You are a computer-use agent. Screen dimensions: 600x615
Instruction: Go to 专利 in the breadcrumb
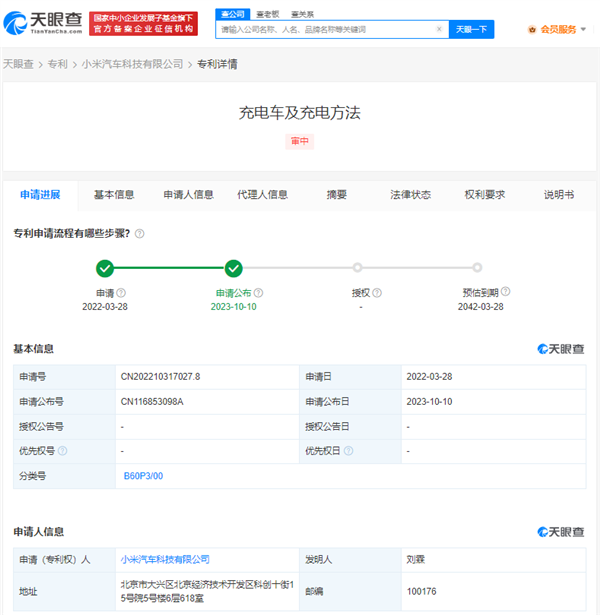[x=57, y=64]
